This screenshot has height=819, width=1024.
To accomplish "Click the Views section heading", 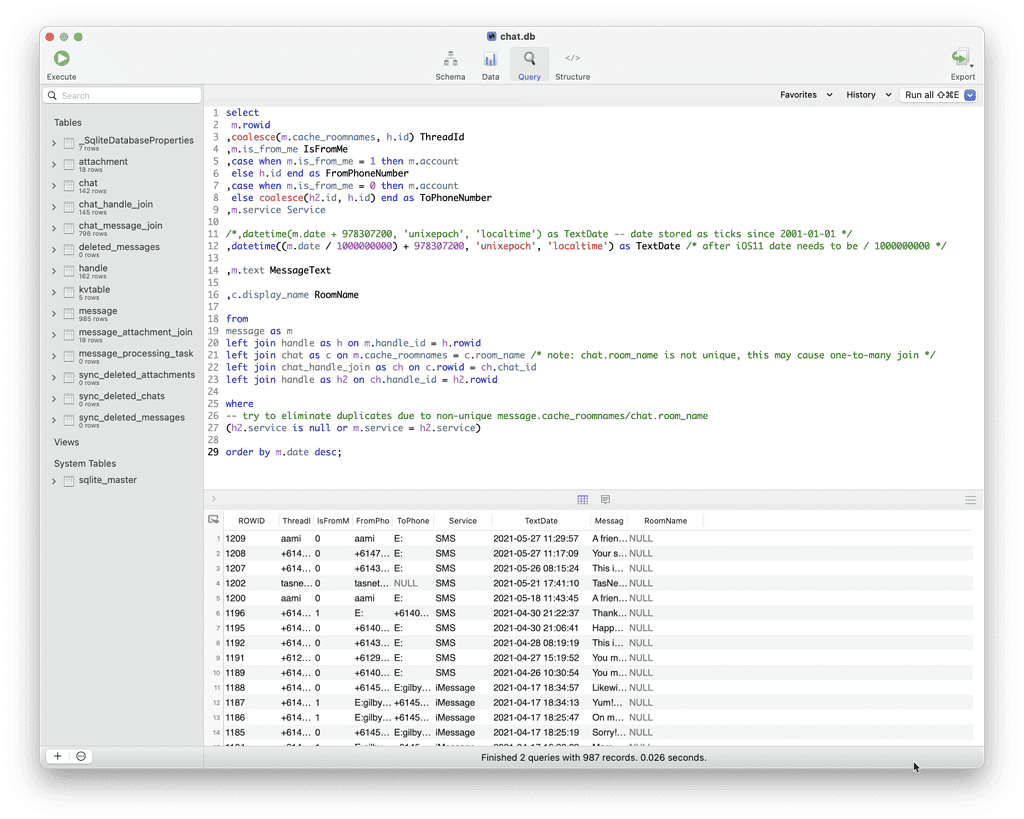I will click(x=66, y=442).
